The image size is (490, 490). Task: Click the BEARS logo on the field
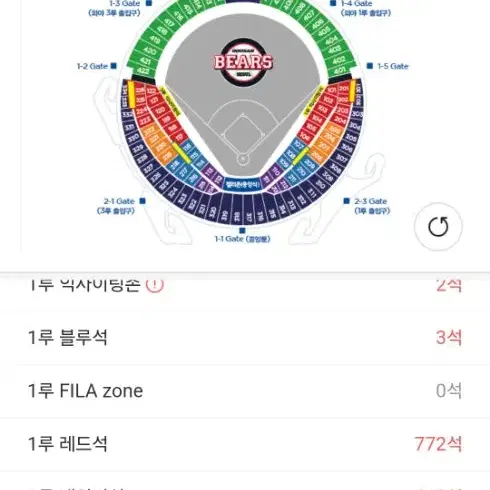pyautogui.click(x=243, y=62)
